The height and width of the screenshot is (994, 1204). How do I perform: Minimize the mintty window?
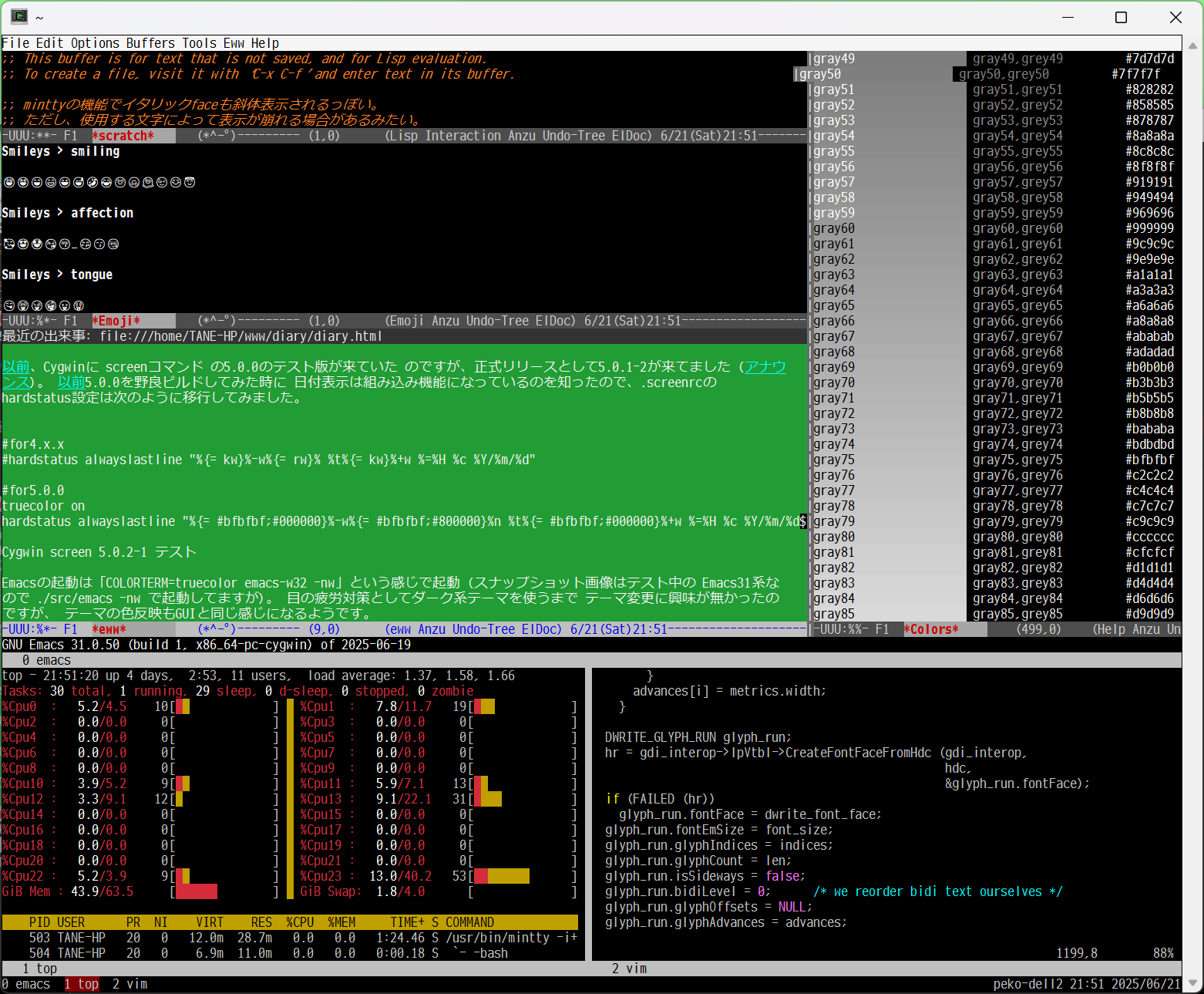(1068, 17)
